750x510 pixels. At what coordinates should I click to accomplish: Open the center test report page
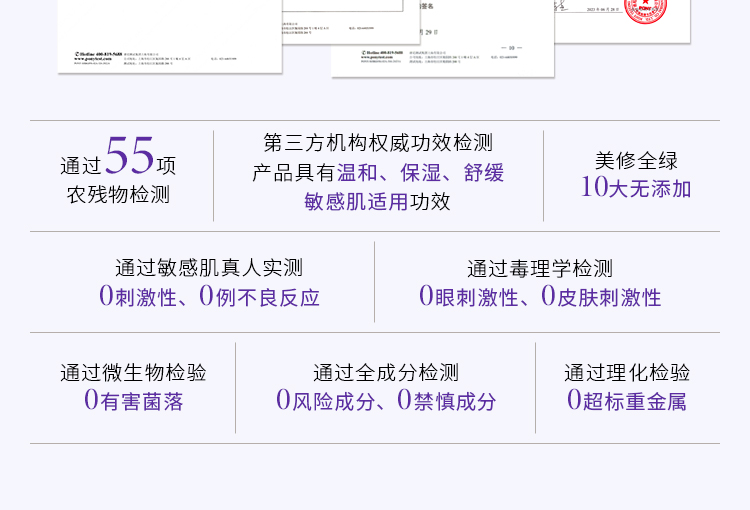[442, 38]
